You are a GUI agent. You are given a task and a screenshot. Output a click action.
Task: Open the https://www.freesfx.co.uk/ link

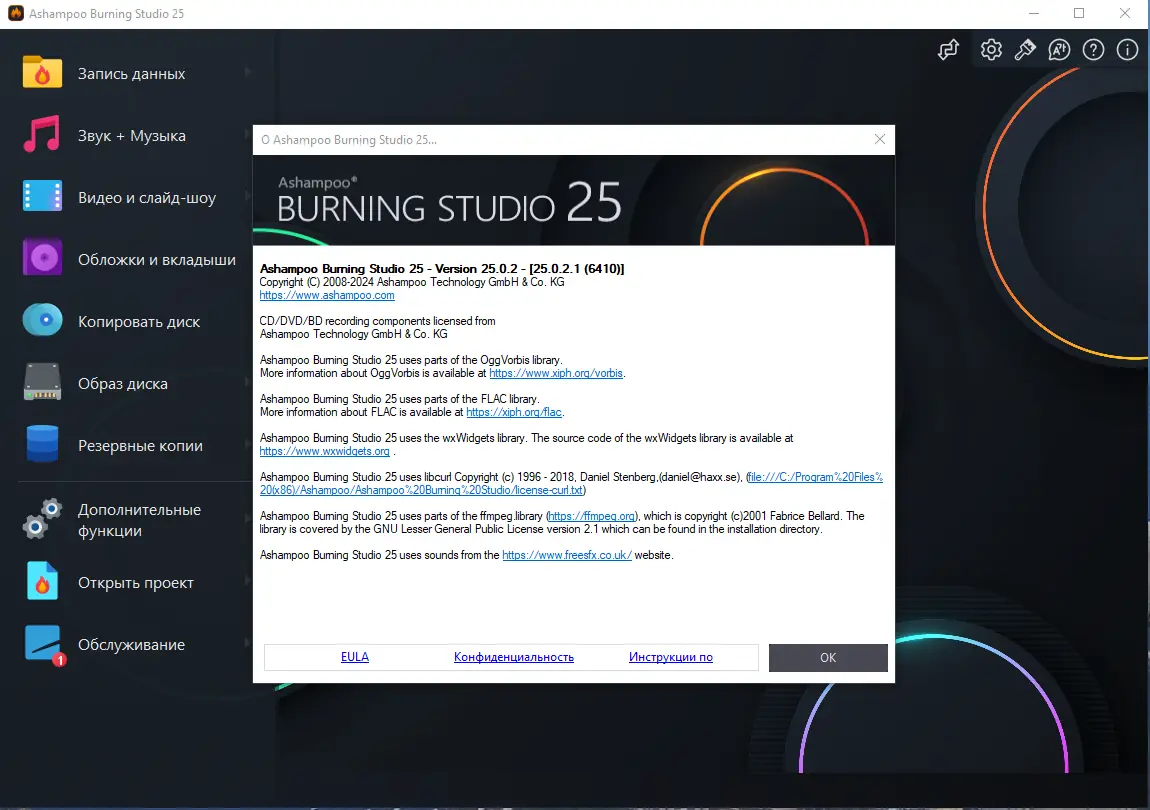coord(567,555)
